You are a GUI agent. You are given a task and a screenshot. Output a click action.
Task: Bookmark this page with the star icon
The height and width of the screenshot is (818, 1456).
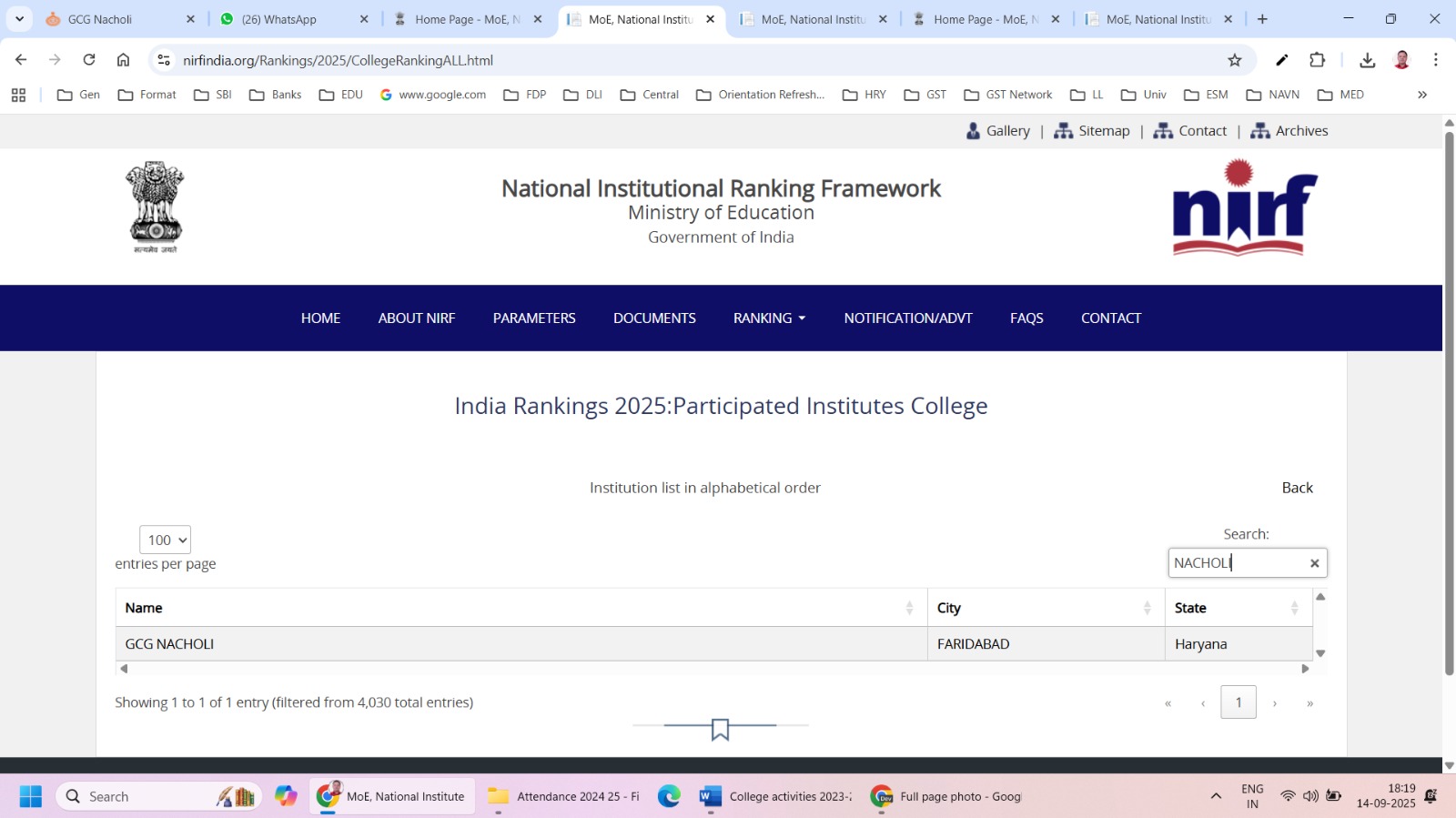click(1235, 60)
